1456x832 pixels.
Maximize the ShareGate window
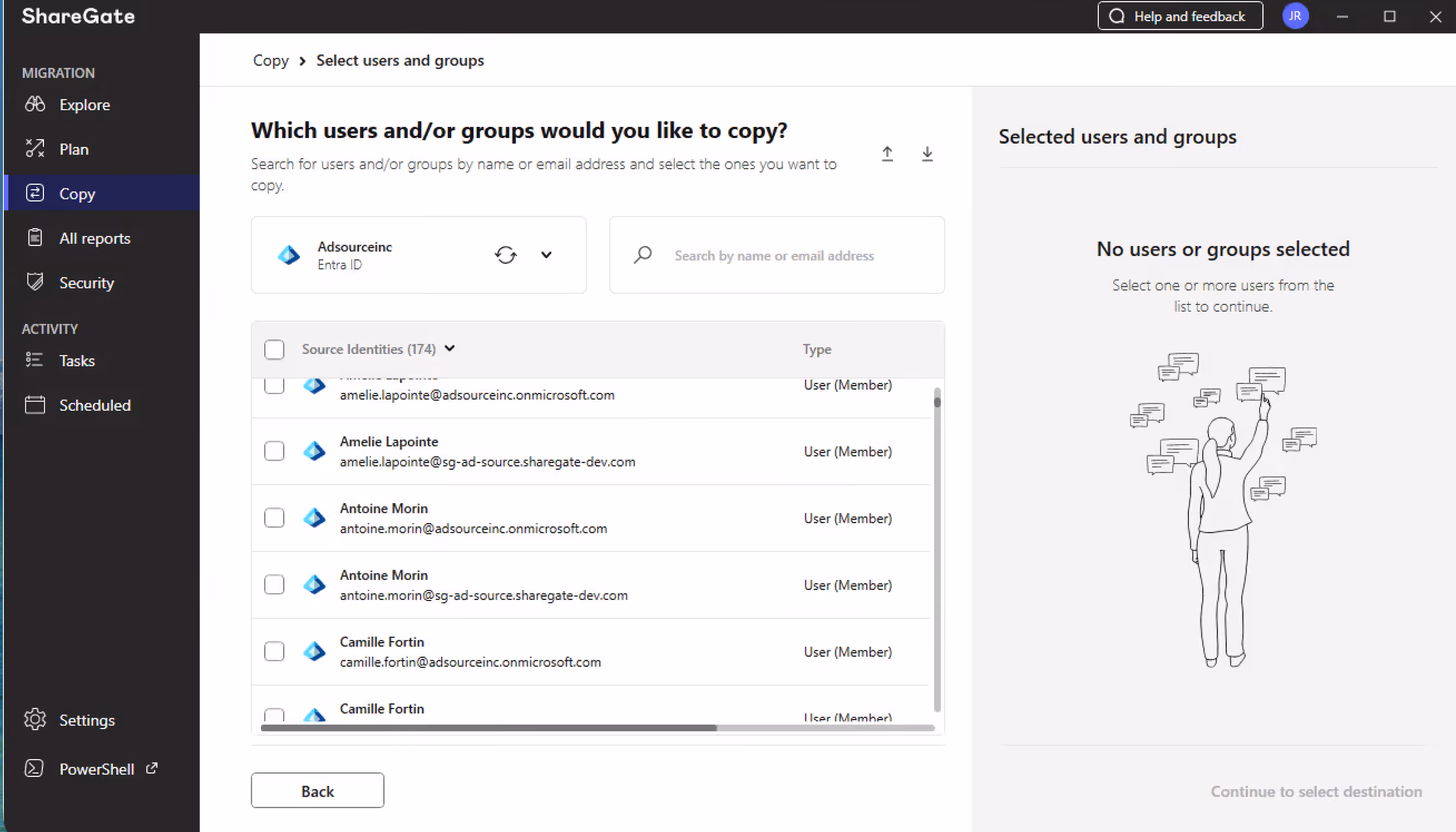[1389, 17]
